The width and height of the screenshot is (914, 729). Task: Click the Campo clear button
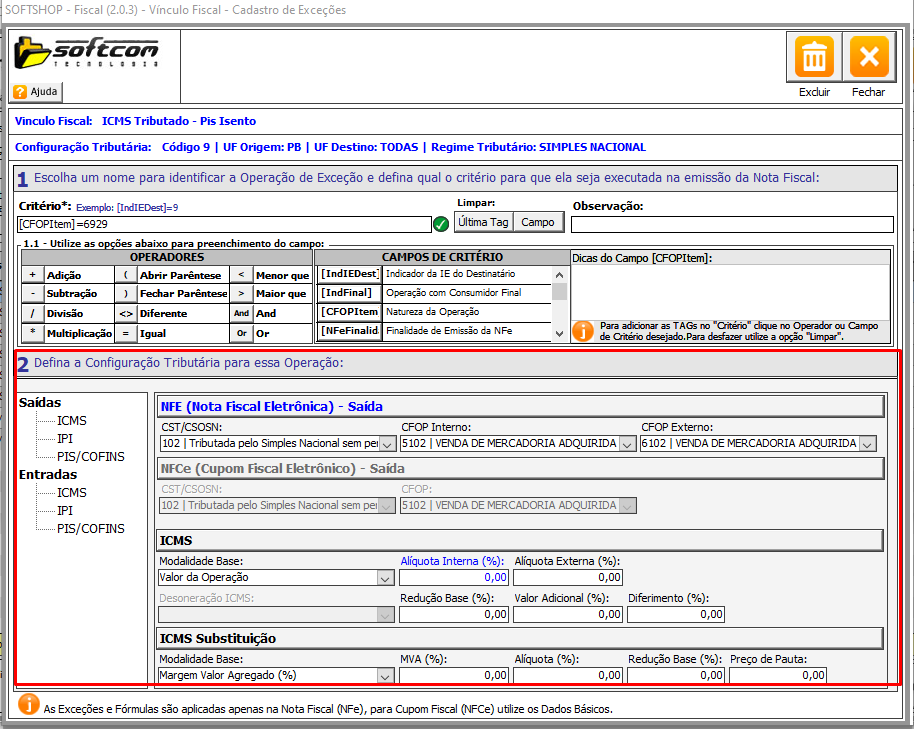coord(538,222)
